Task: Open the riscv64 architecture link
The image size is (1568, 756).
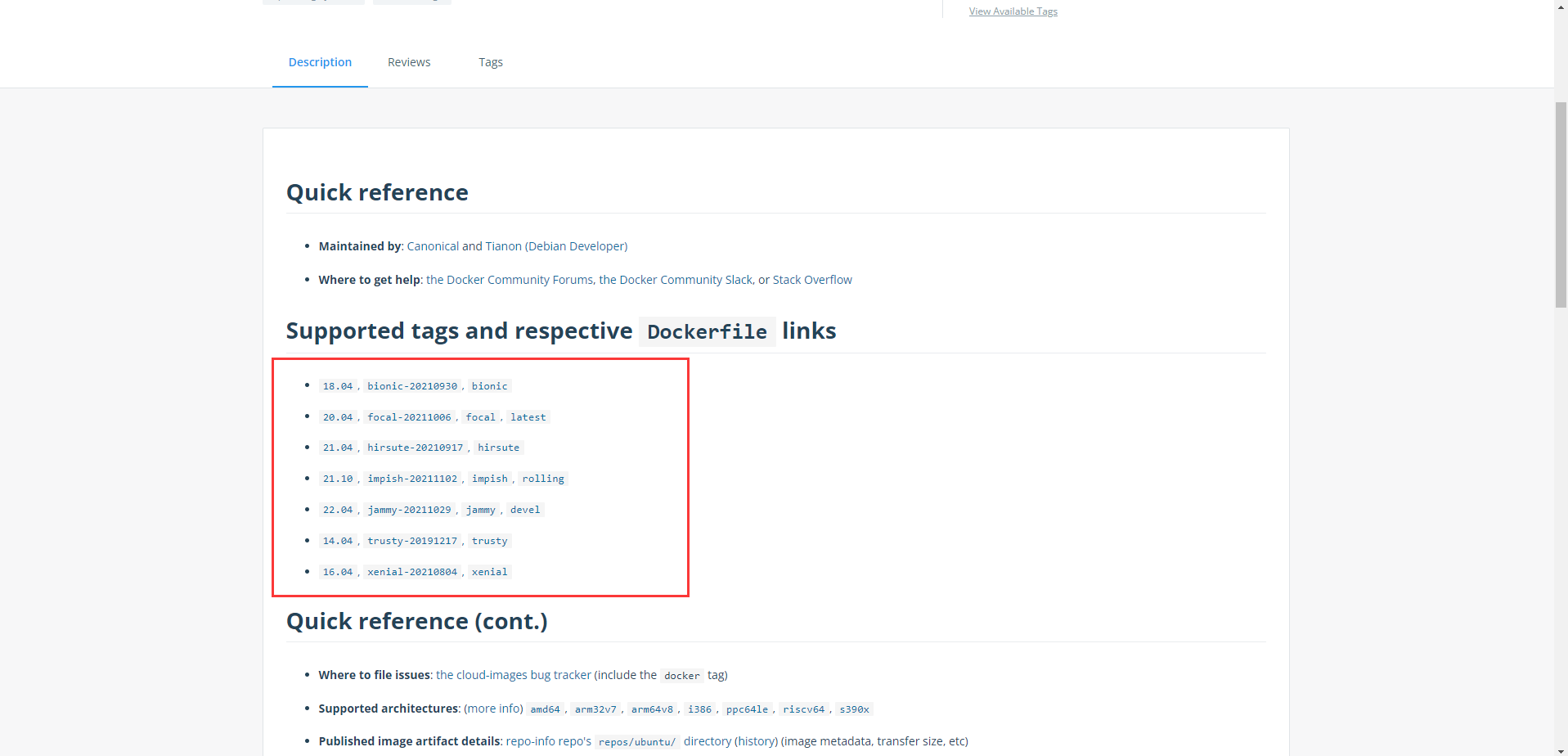Action: [x=804, y=709]
